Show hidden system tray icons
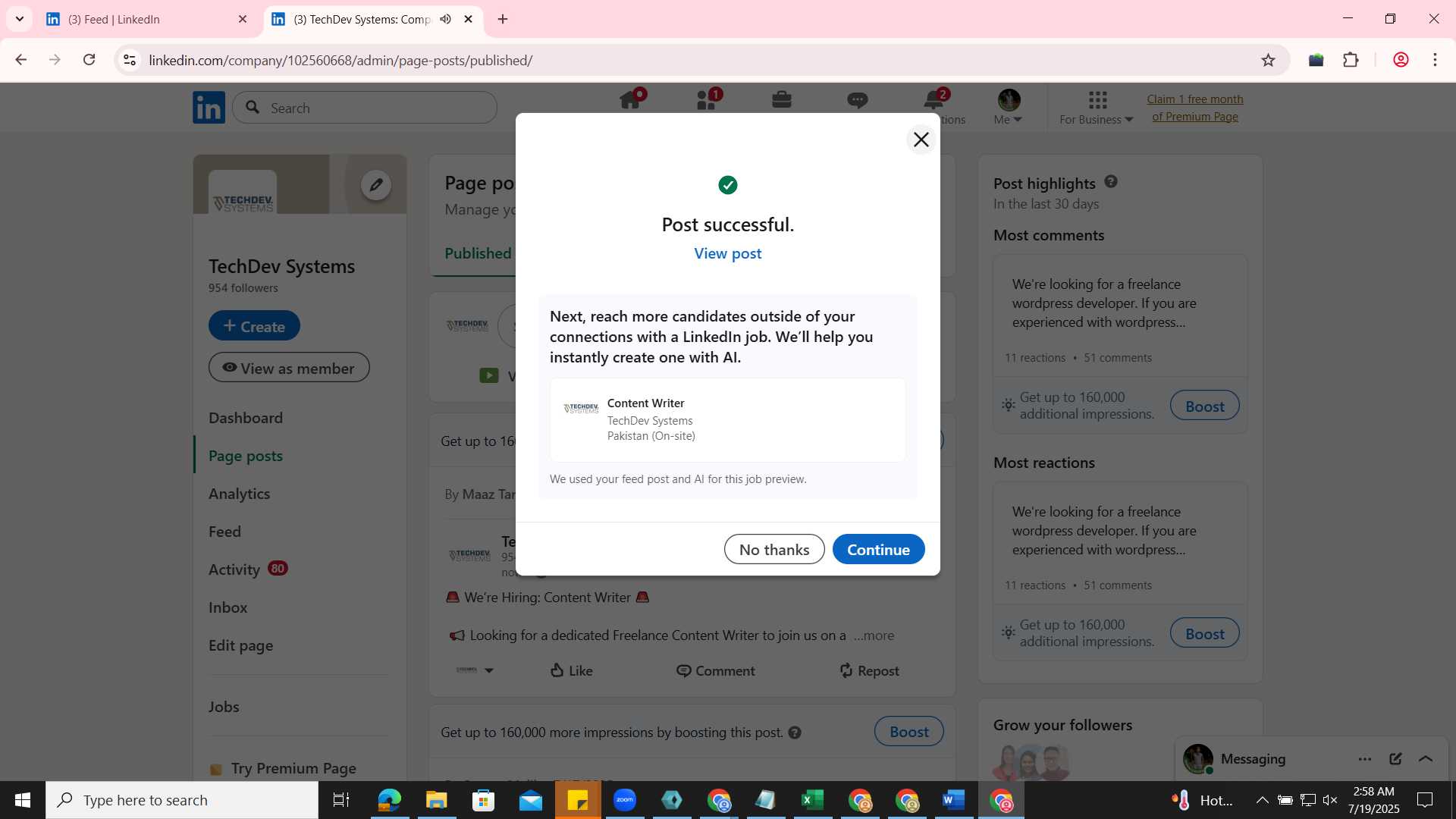The height and width of the screenshot is (819, 1456). [x=1262, y=800]
